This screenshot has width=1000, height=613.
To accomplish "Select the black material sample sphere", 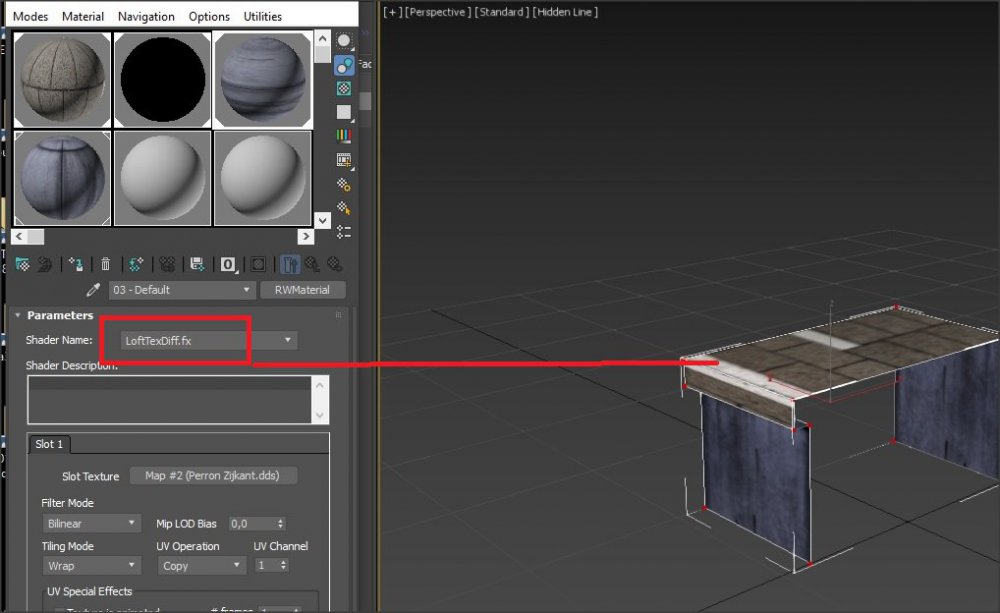I will point(162,79).
